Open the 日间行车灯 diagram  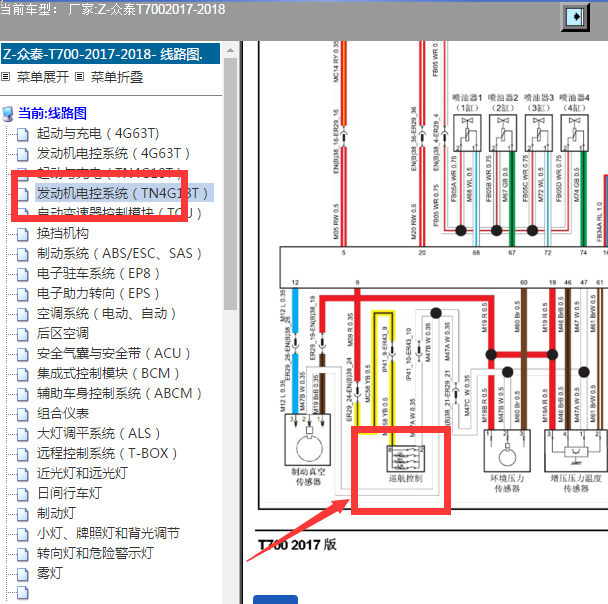click(x=69, y=494)
